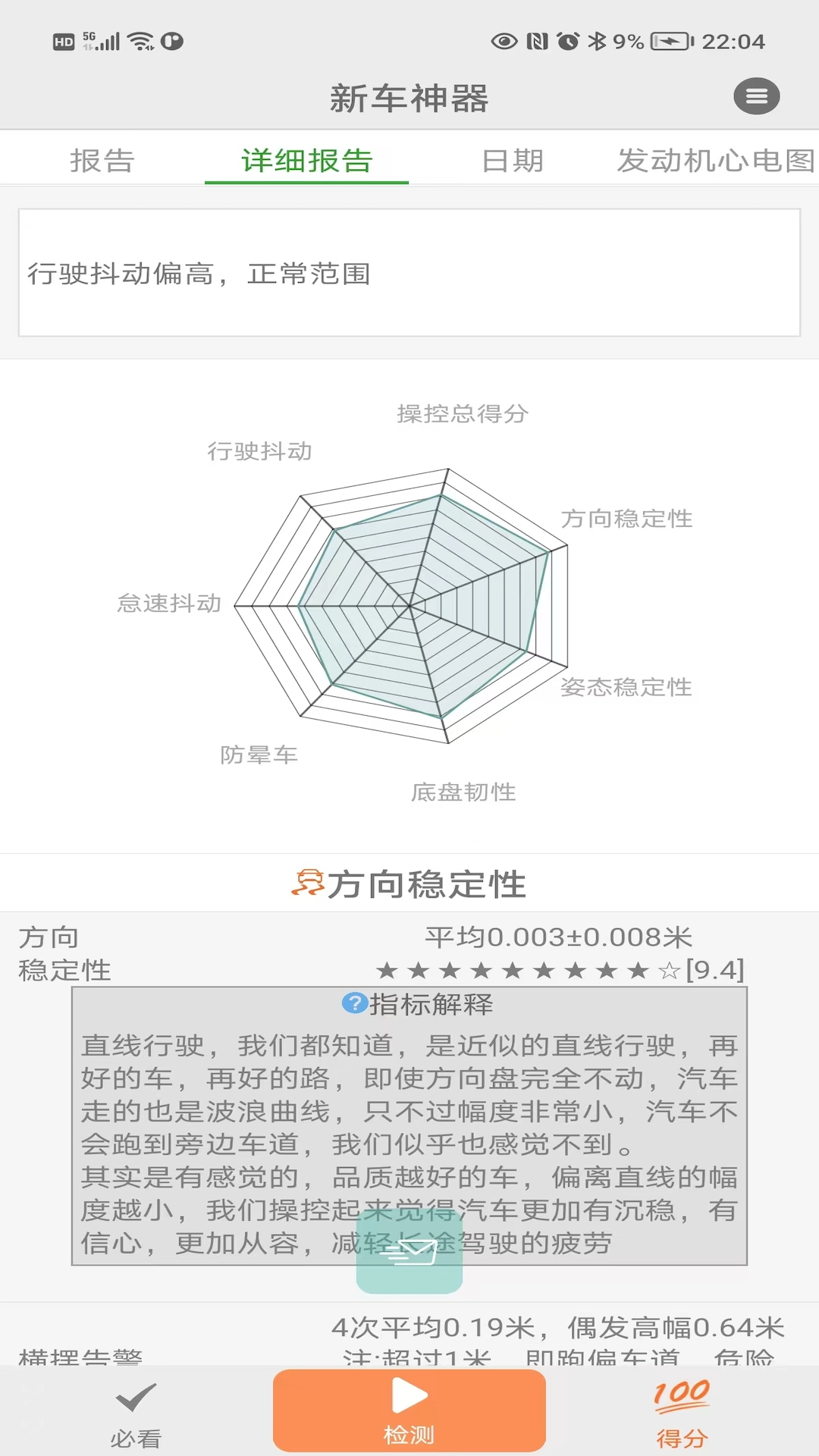Tap the 9.4 star rating row

(560, 970)
